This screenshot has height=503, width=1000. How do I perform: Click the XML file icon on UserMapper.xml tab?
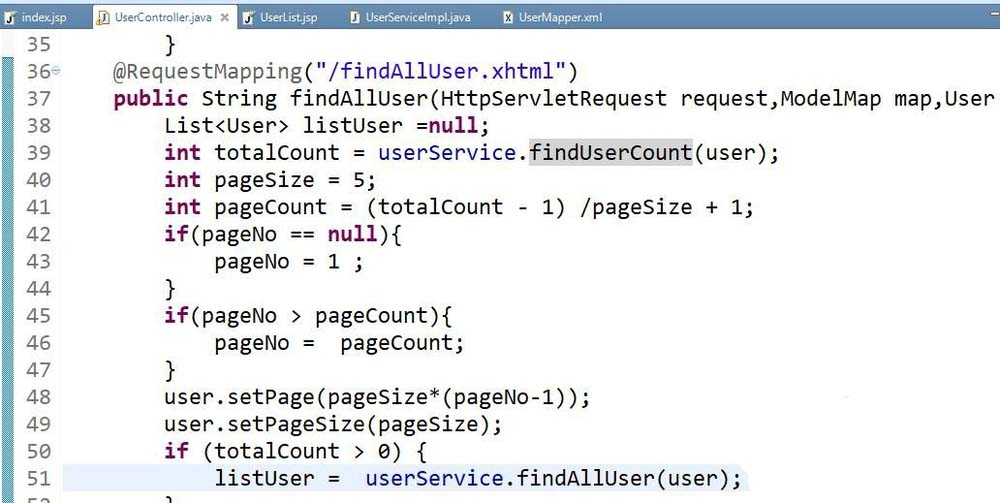[x=508, y=18]
